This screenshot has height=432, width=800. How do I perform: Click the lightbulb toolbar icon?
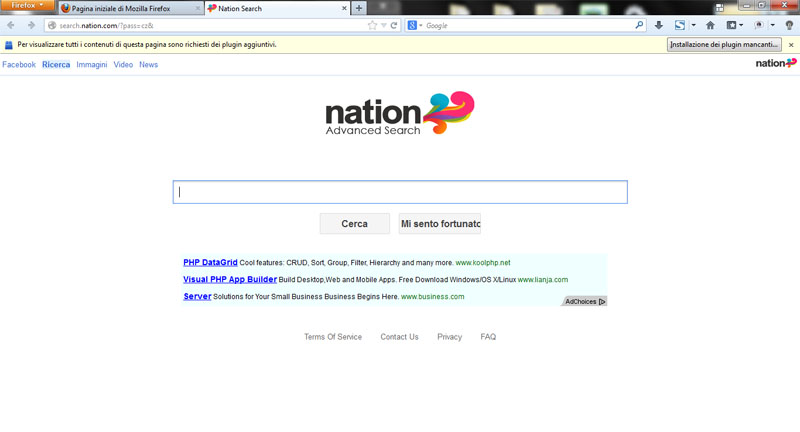(x=789, y=25)
